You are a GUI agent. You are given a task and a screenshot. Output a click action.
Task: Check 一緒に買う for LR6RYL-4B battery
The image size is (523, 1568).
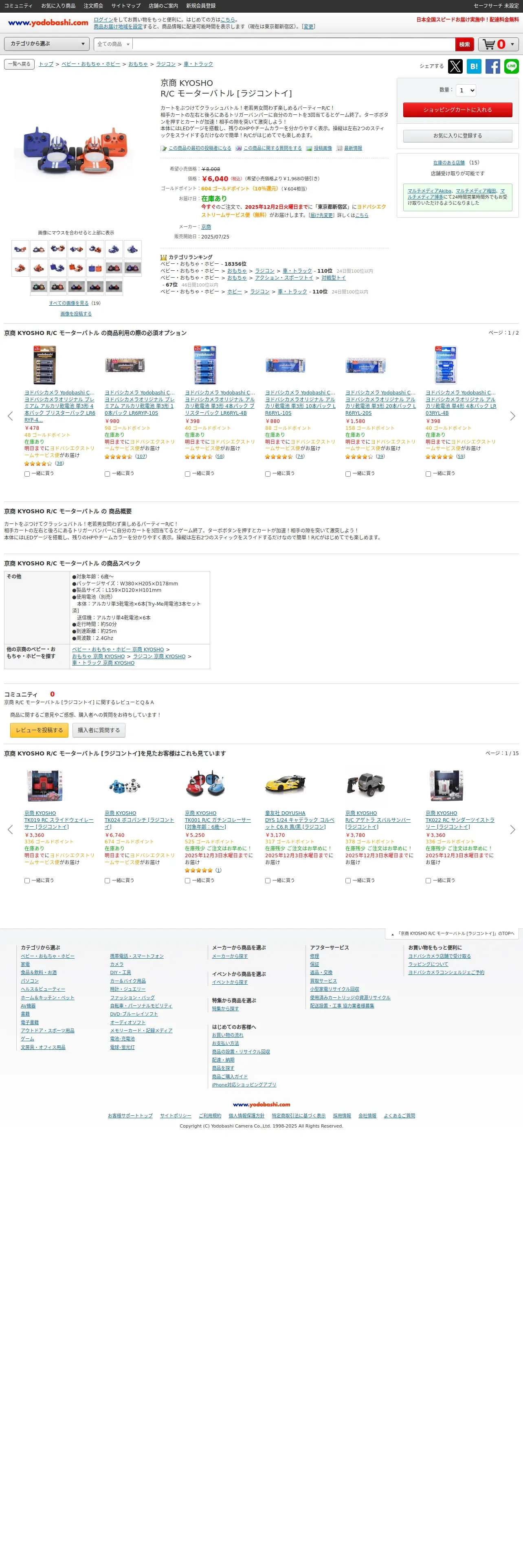(x=187, y=473)
